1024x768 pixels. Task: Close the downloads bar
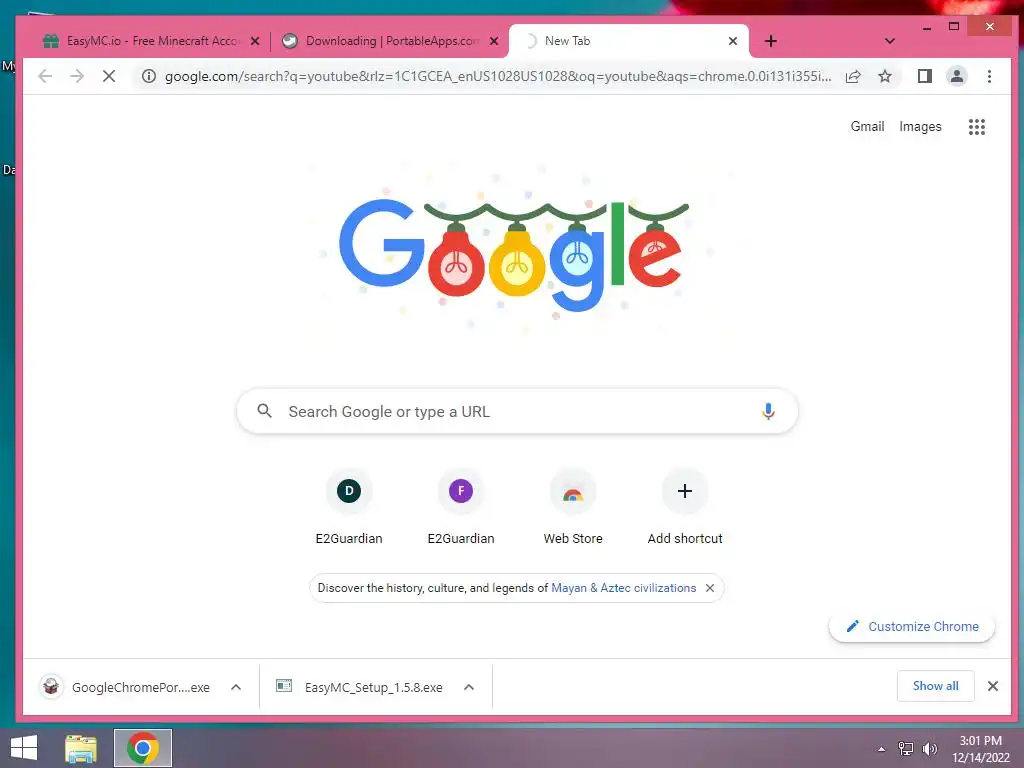click(993, 686)
